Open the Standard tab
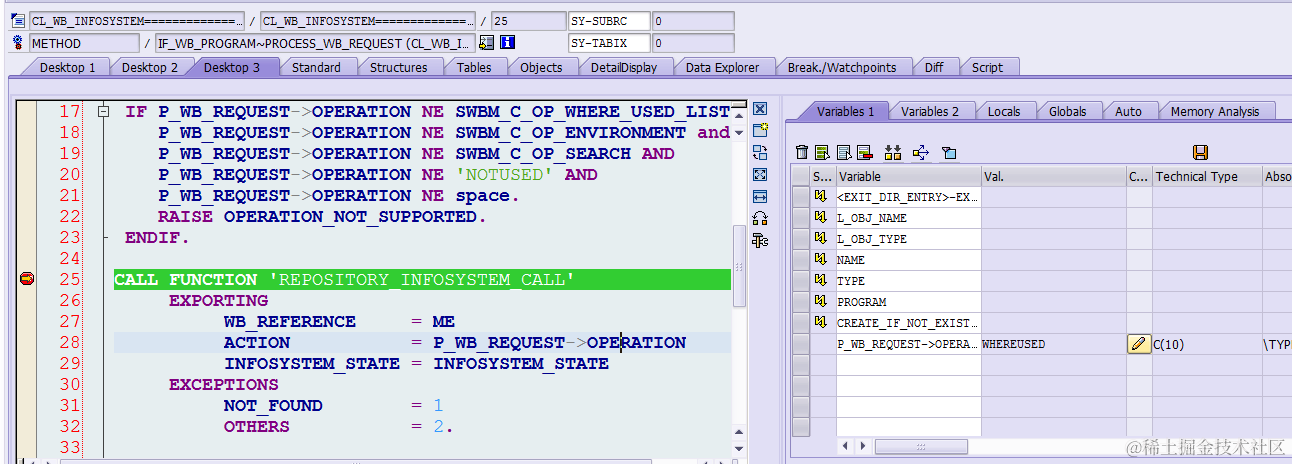1292x464 pixels. tap(316, 67)
